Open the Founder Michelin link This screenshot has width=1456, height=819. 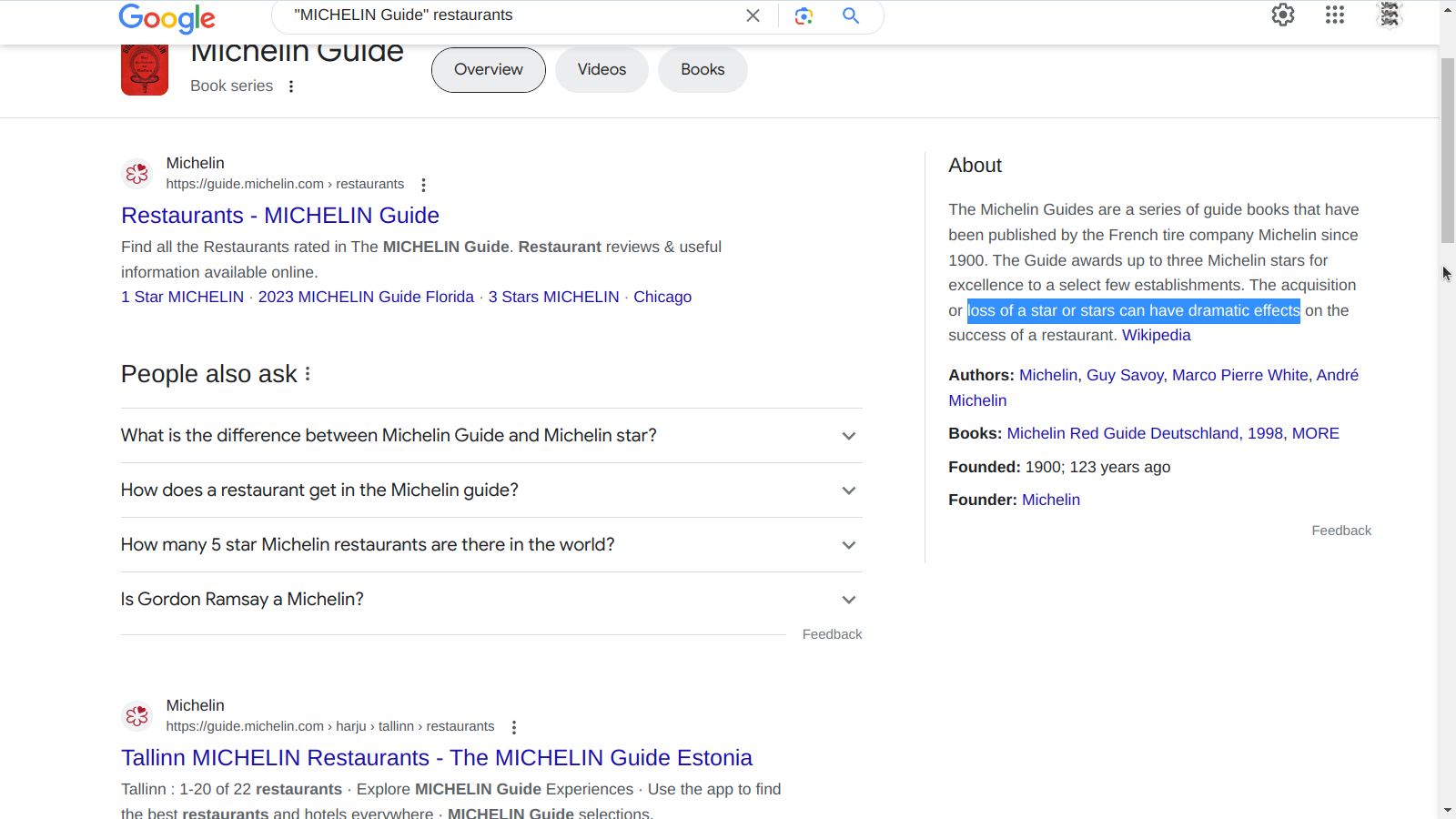[x=1051, y=500]
